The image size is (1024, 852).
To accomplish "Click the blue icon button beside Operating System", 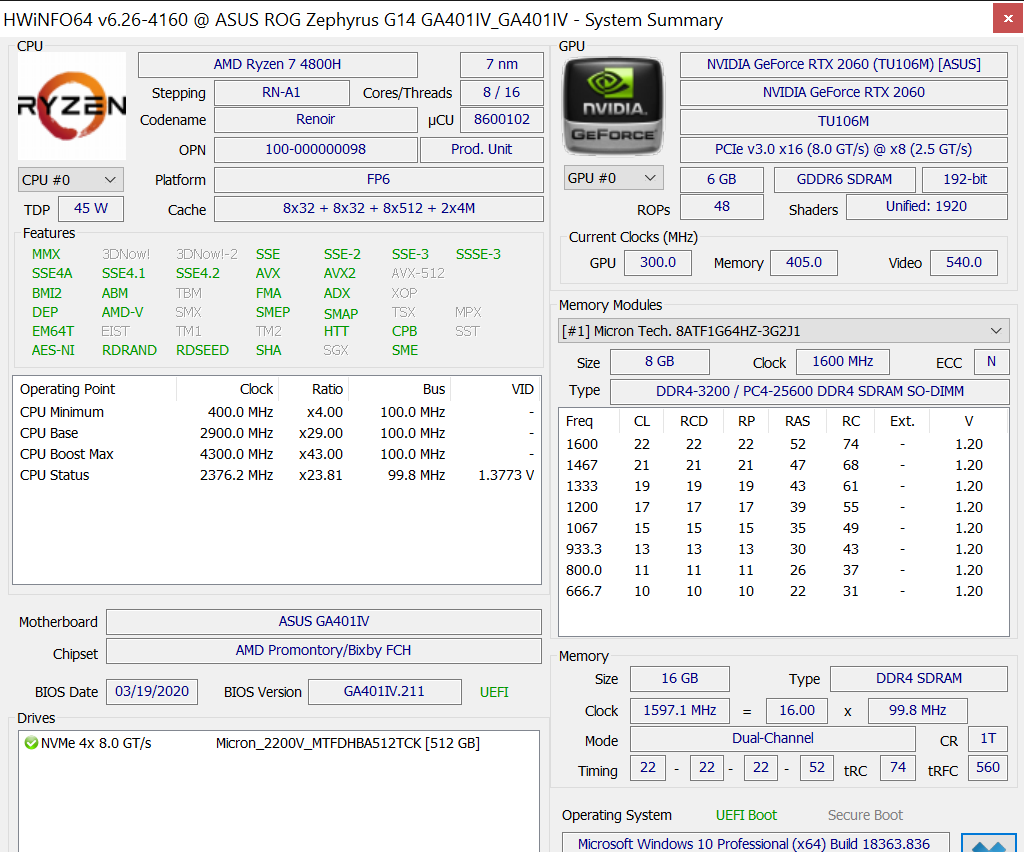I will 988,842.
